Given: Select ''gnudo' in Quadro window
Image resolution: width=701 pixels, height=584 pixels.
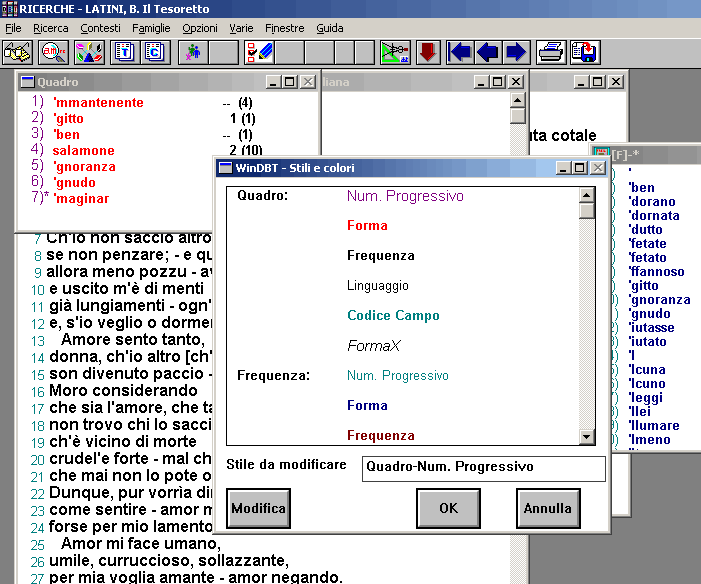Looking at the screenshot, I should (74, 182).
